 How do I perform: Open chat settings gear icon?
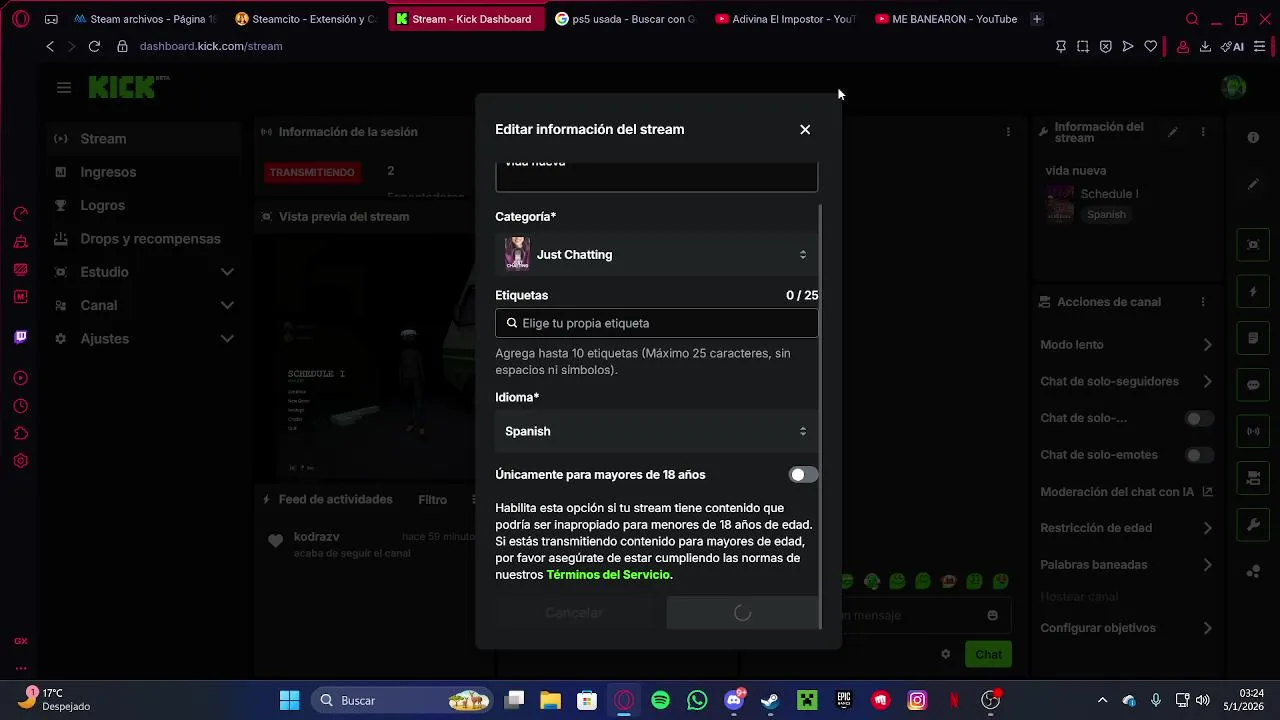click(945, 654)
